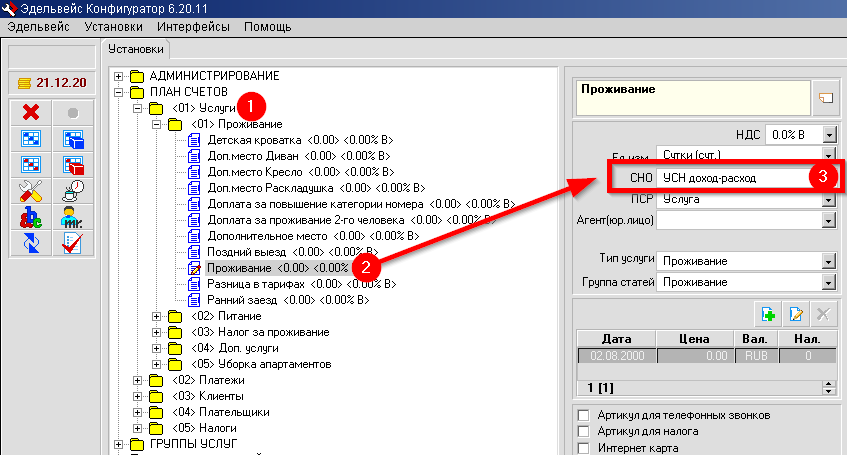Screen dimensions: 847x455
Task: Click the red X icon in left toolbar
Action: click(x=30, y=113)
